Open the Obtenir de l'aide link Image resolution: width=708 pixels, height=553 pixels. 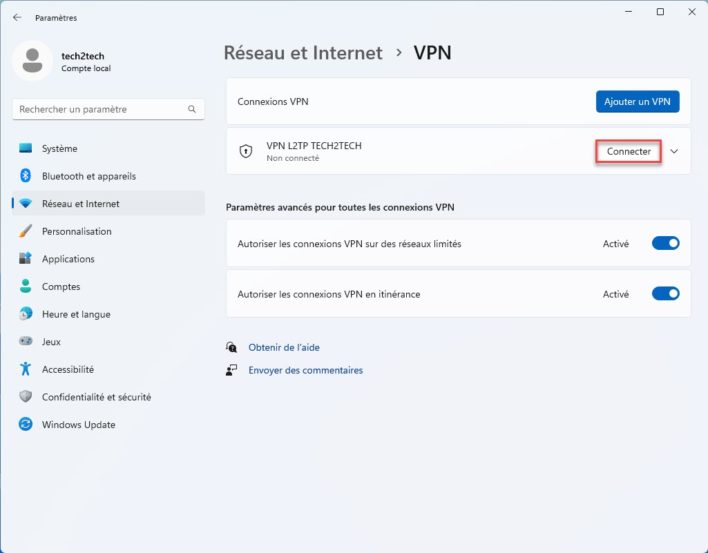click(x=284, y=347)
